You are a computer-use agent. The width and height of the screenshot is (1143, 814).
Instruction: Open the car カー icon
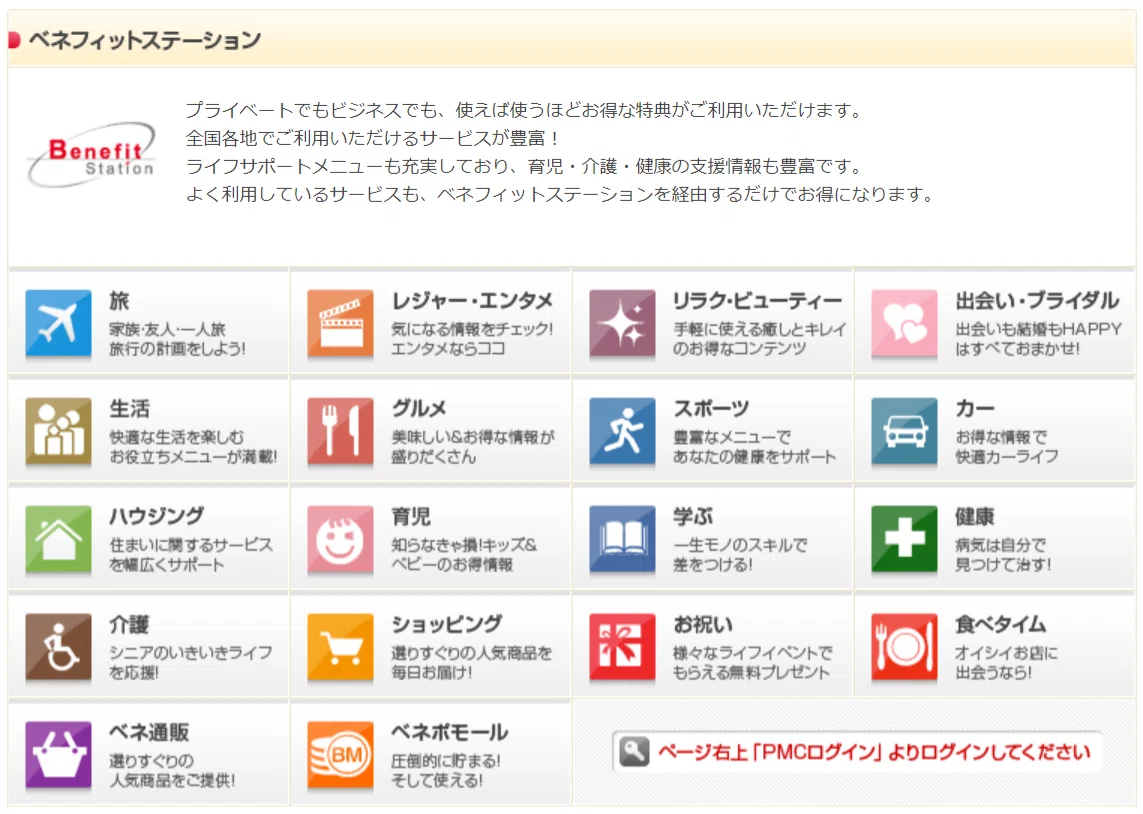(x=905, y=431)
